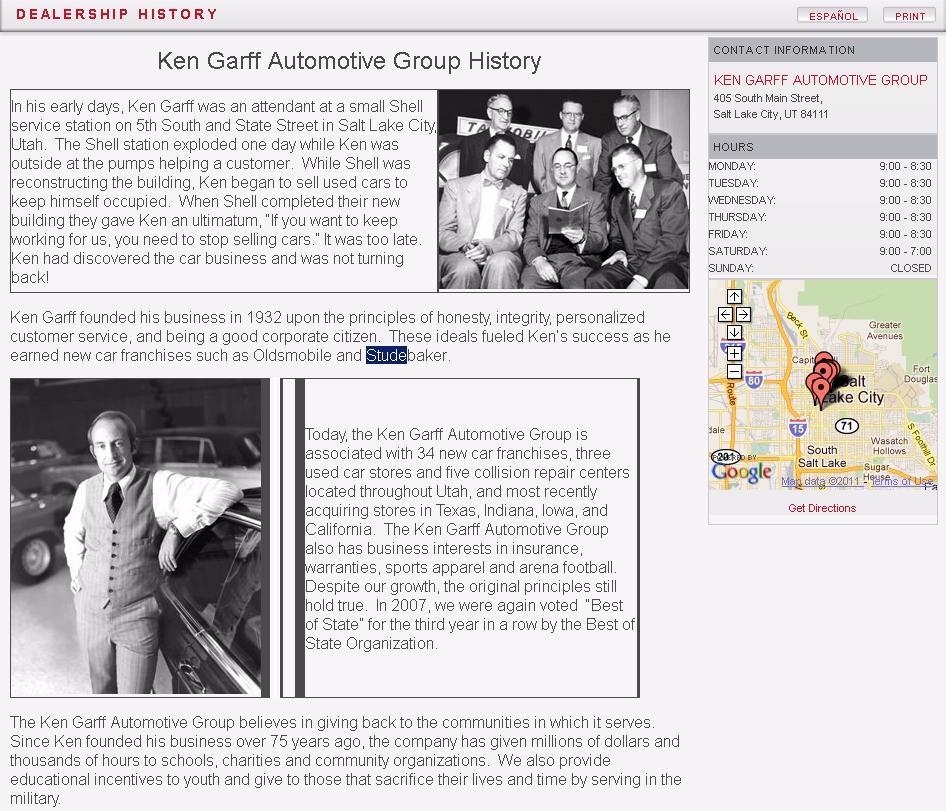Print the dealership history page
Screen dimensions: 946x811
(909, 16)
